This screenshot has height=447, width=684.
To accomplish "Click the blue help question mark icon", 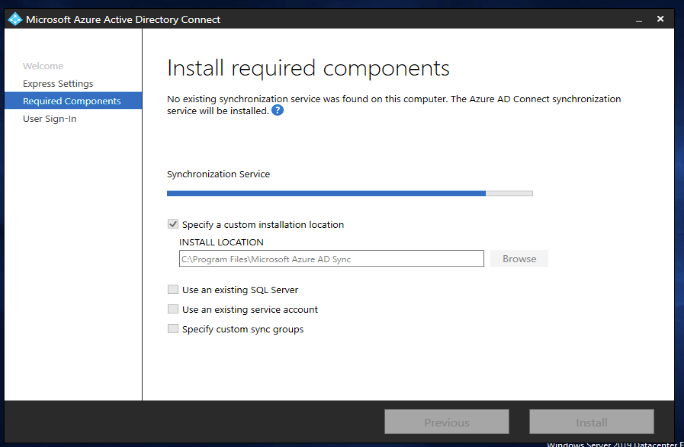I will tap(277, 110).
